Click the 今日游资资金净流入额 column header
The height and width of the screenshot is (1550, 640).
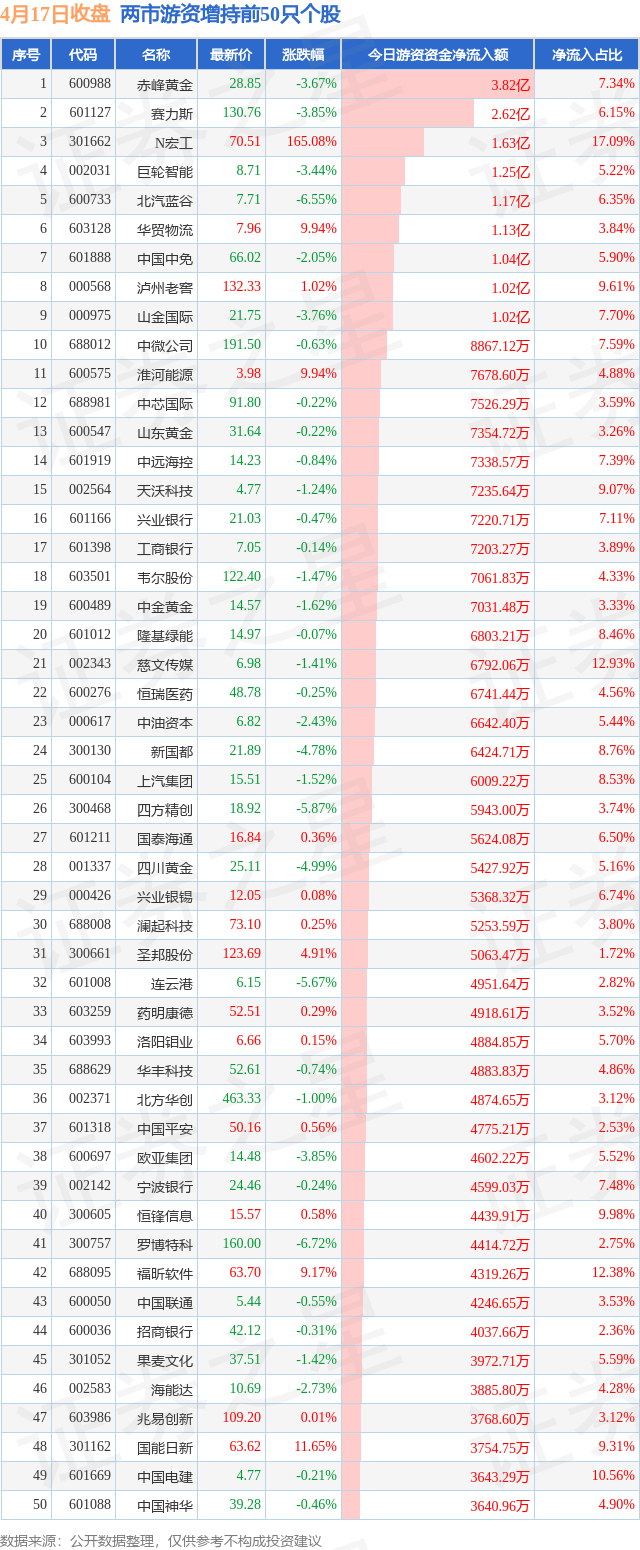point(438,55)
